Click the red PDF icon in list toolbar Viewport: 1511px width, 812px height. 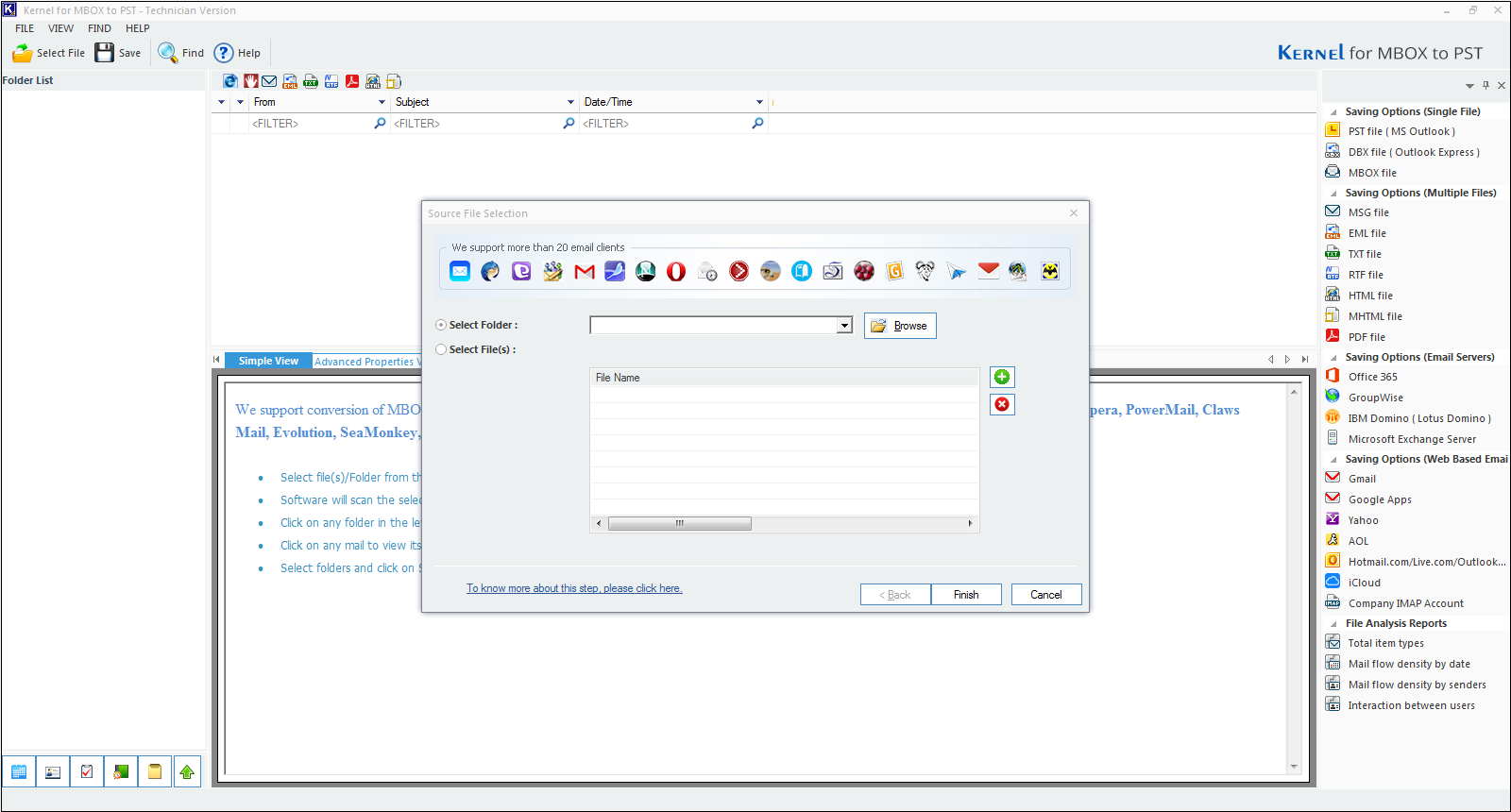(x=352, y=81)
